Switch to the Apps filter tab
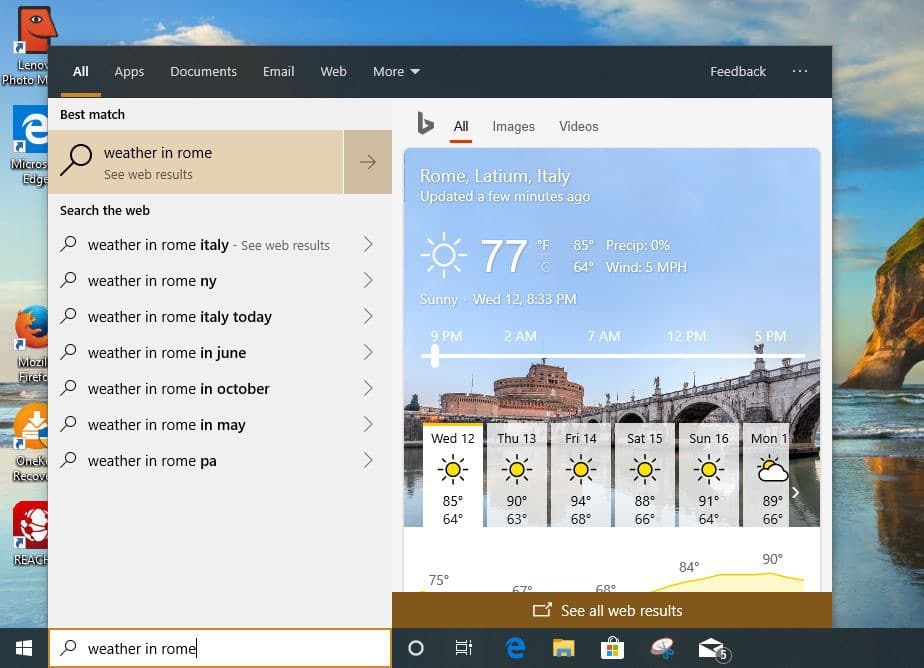This screenshot has width=924, height=668. pyautogui.click(x=129, y=71)
